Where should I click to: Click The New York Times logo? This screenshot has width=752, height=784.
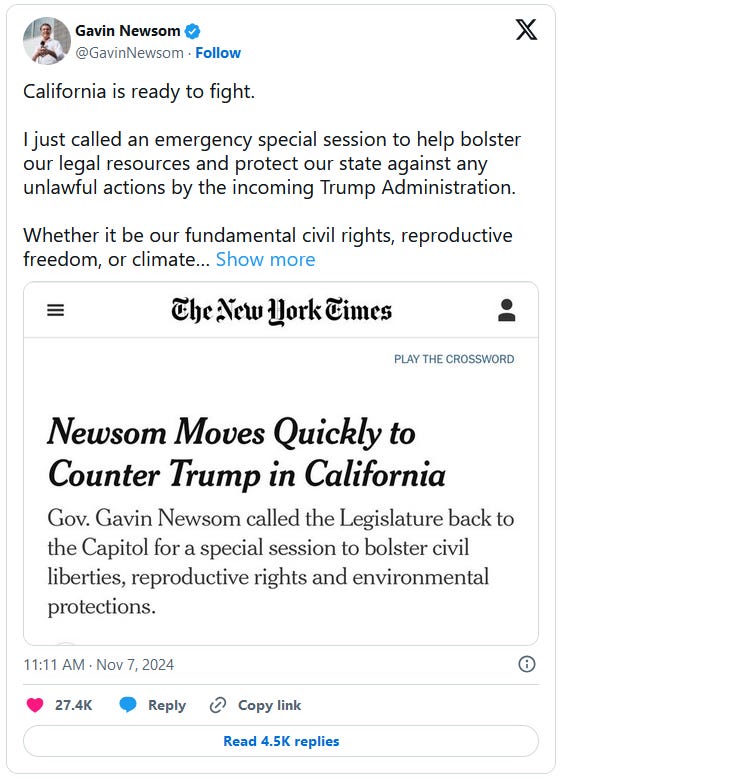(281, 310)
